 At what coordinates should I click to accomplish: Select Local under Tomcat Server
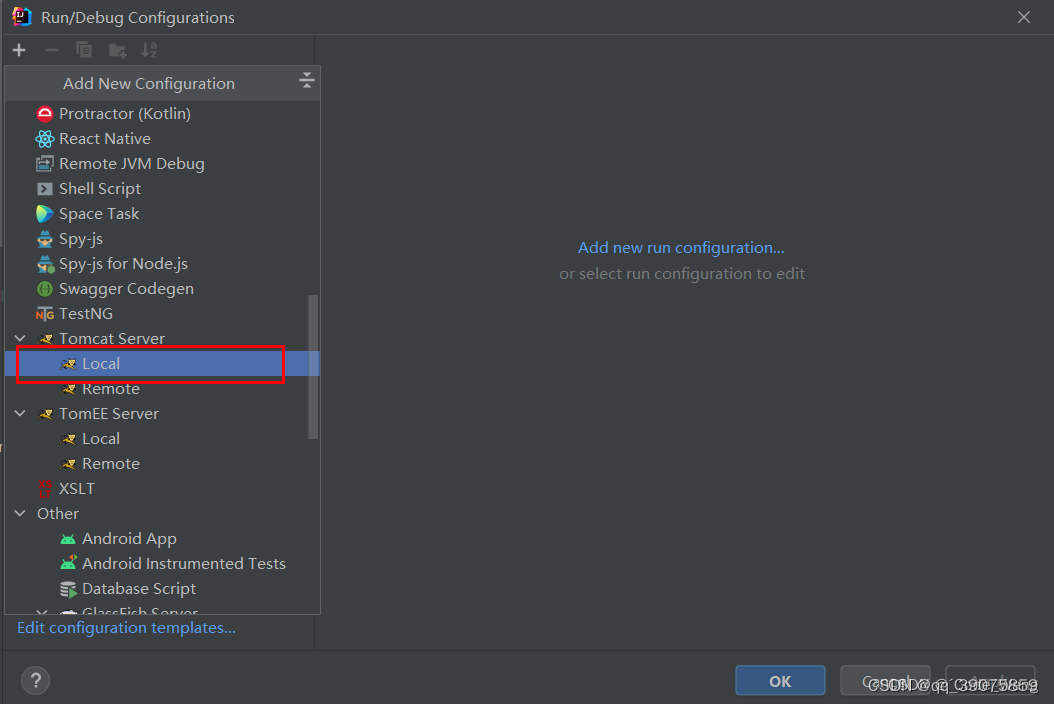[162, 364]
